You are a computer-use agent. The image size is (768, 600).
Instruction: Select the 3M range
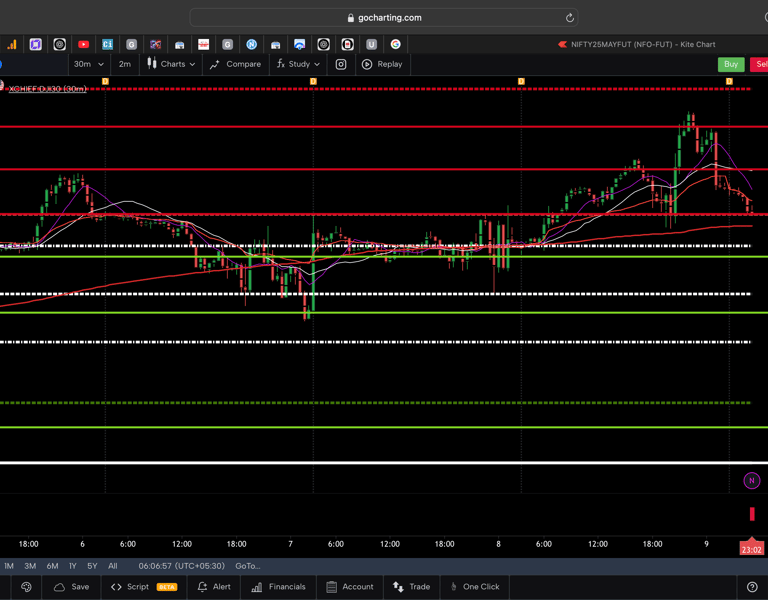click(x=30, y=566)
